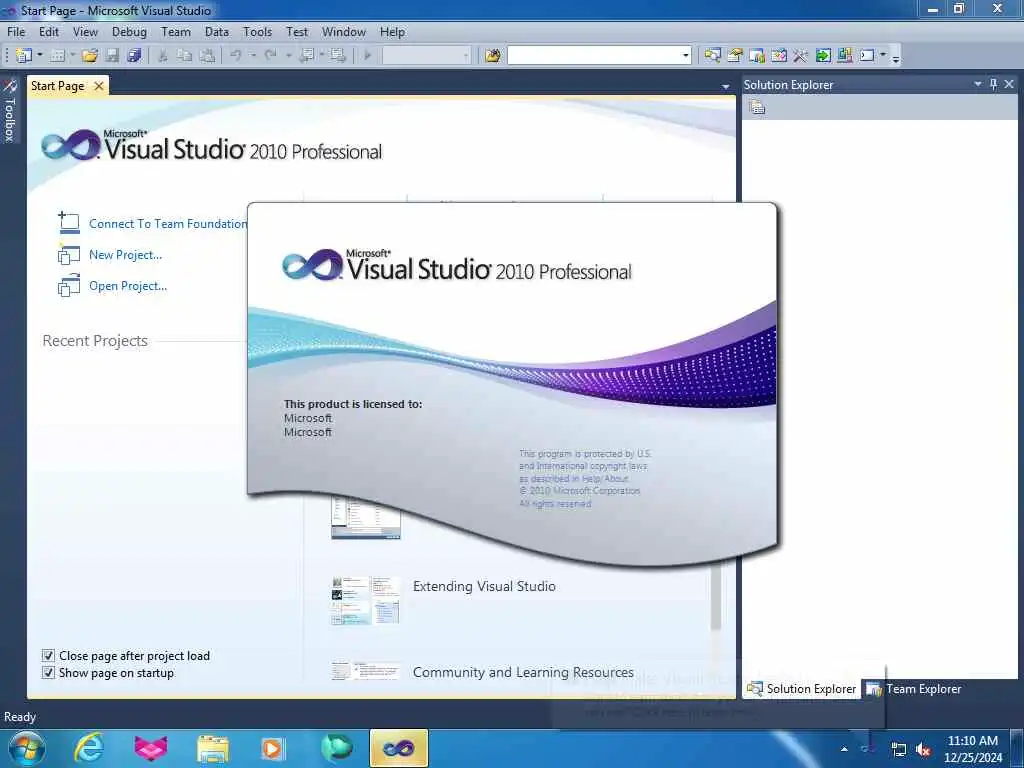Click the Navigate Backward icon
Image resolution: width=1024 pixels, height=768 pixels.
pos(307,56)
